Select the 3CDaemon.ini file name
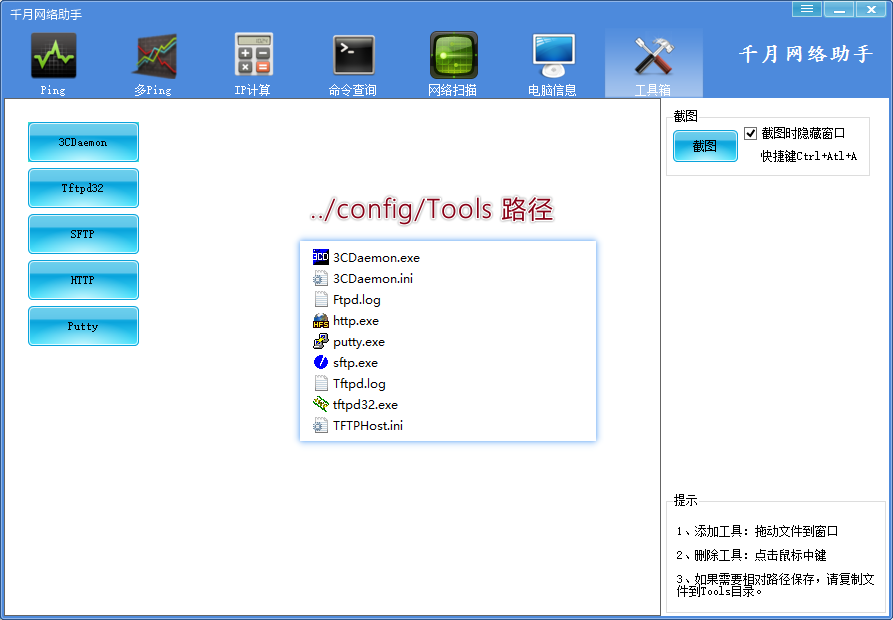The image size is (893, 620). (373, 278)
